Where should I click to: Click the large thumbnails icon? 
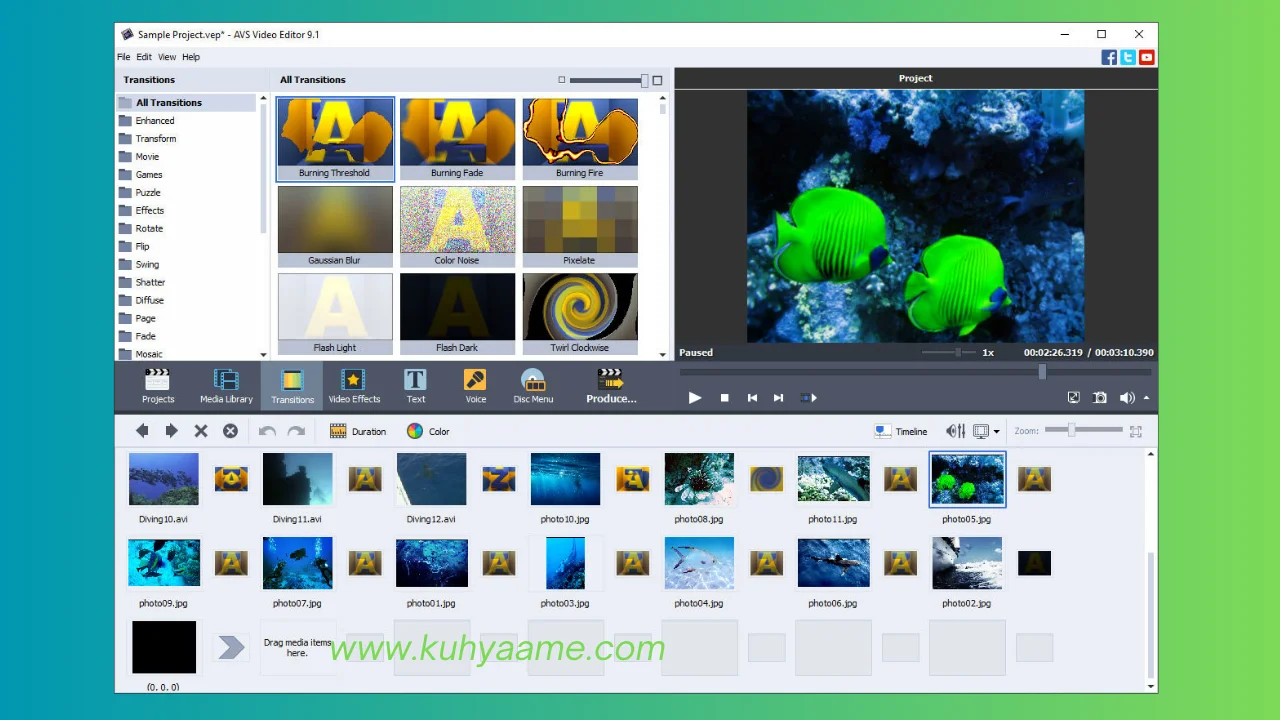click(x=657, y=80)
